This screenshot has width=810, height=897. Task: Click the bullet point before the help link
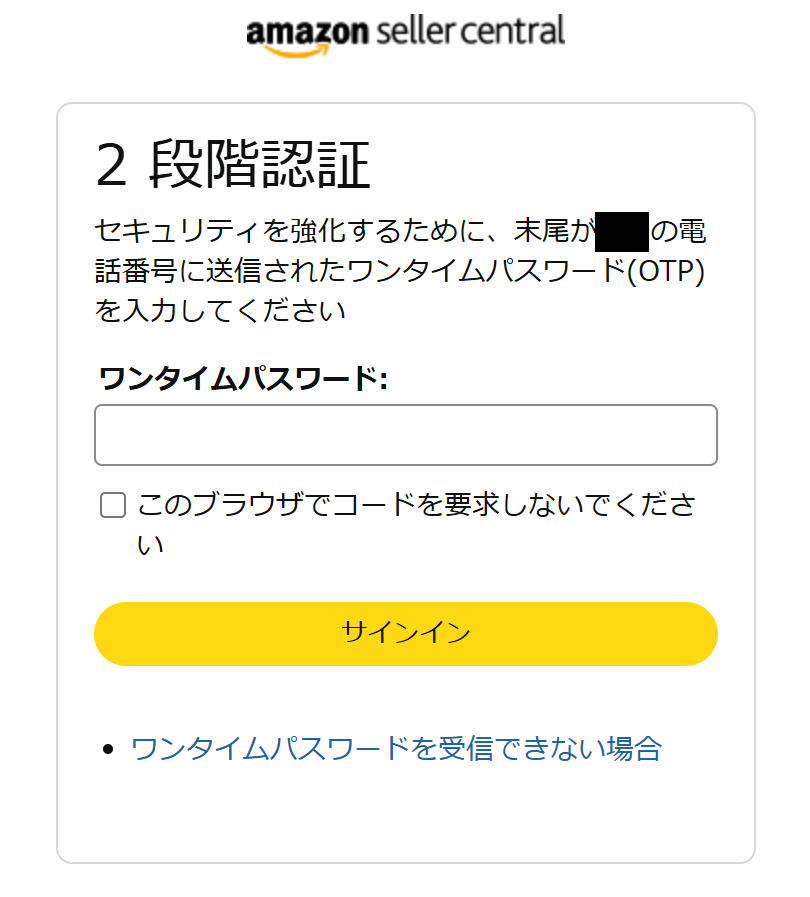(108, 749)
